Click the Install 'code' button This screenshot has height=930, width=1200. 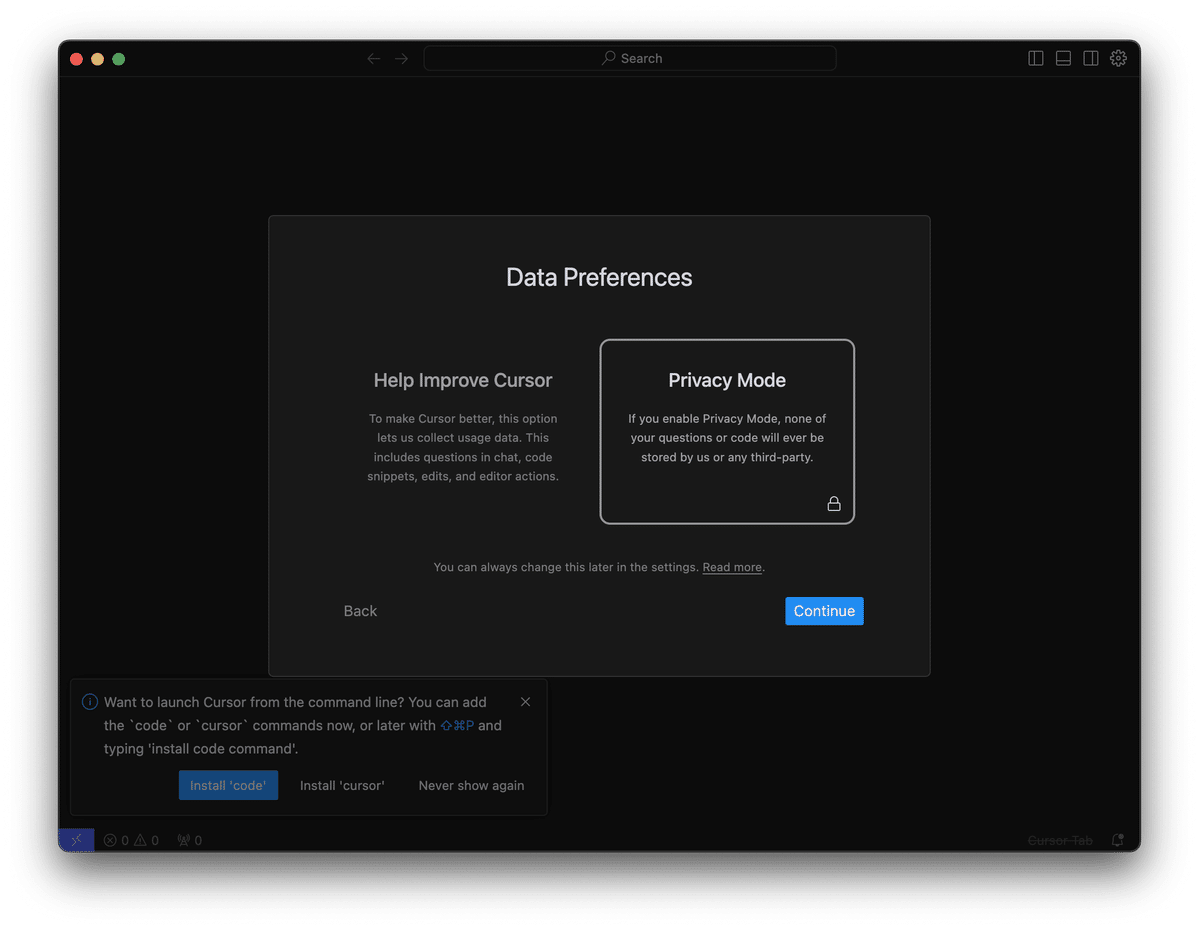pyautogui.click(x=228, y=785)
